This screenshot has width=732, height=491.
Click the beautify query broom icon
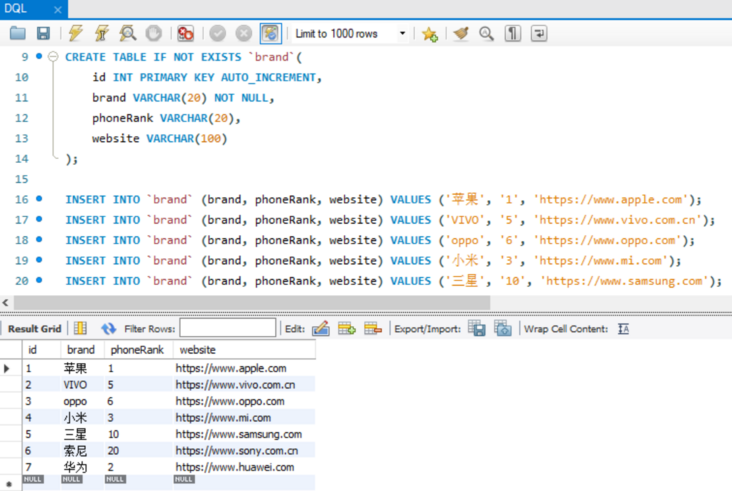[x=461, y=33]
